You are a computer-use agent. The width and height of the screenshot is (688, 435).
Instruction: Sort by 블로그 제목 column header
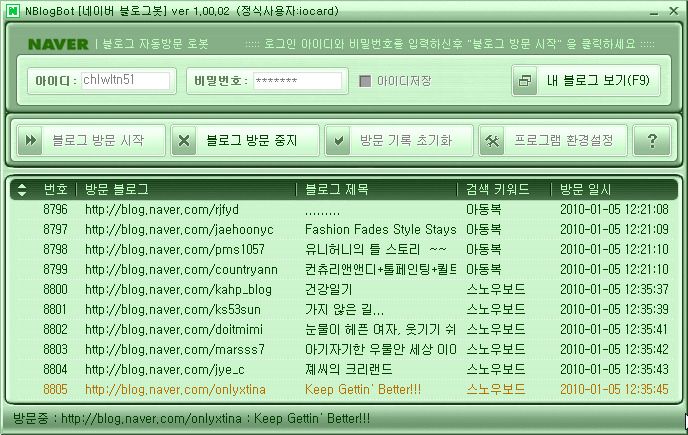[337, 190]
